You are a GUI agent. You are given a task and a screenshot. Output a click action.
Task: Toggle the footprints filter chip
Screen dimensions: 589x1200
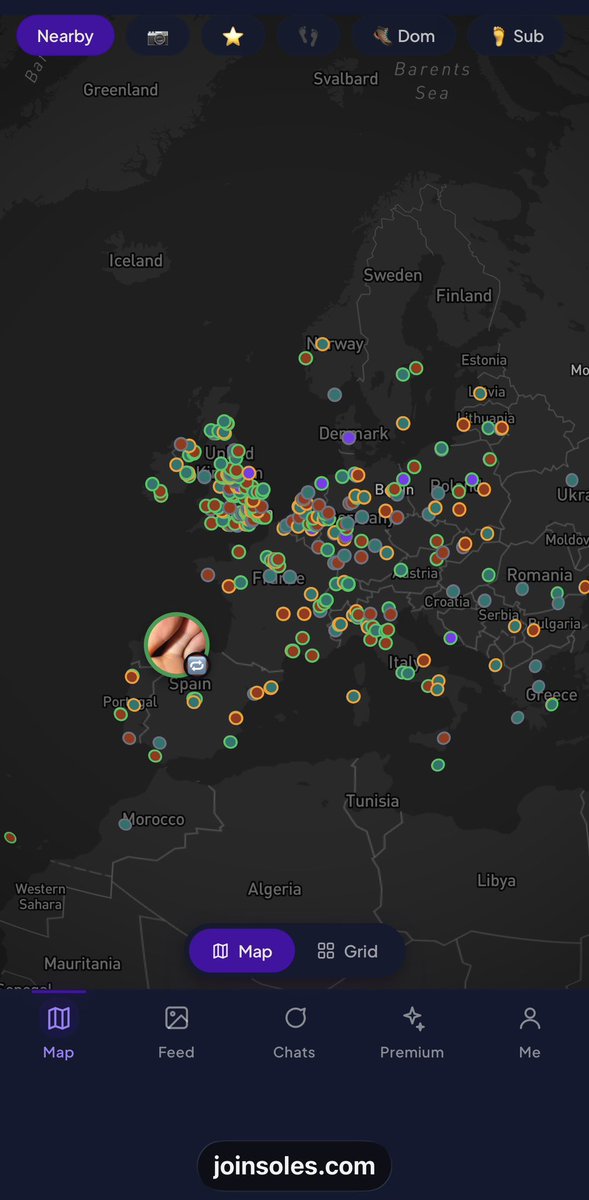coord(308,36)
